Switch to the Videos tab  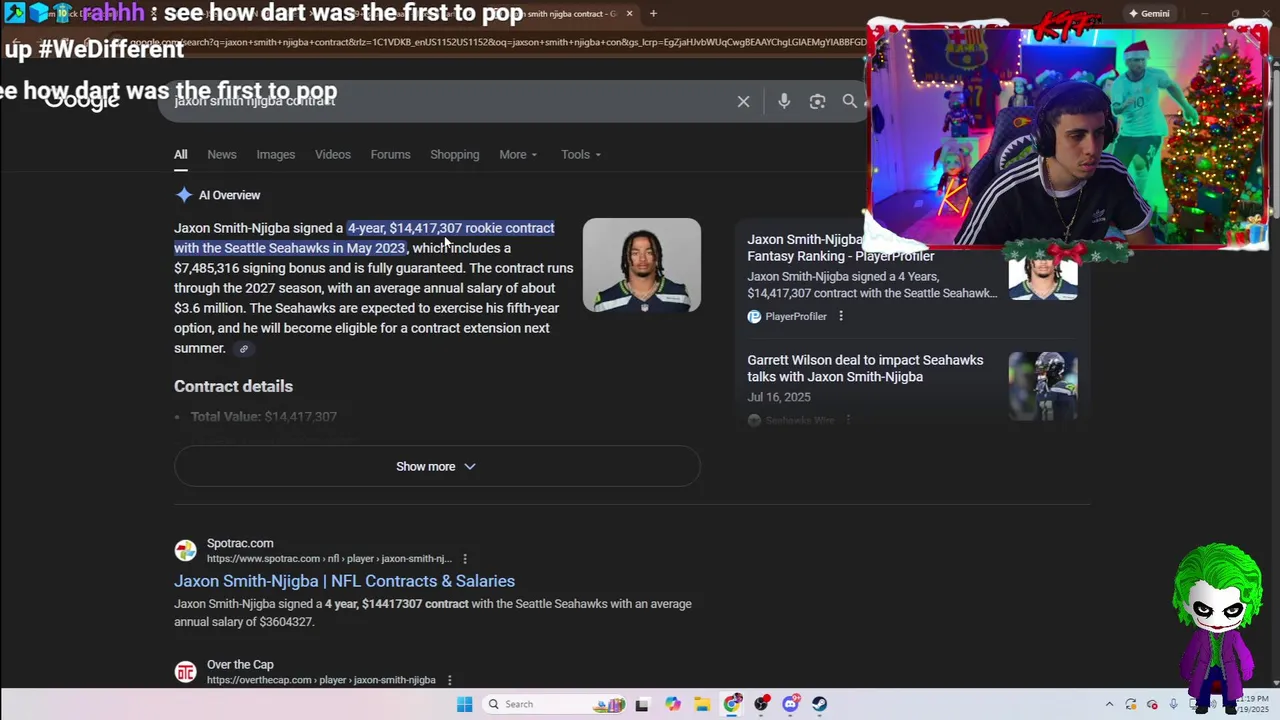tap(333, 154)
